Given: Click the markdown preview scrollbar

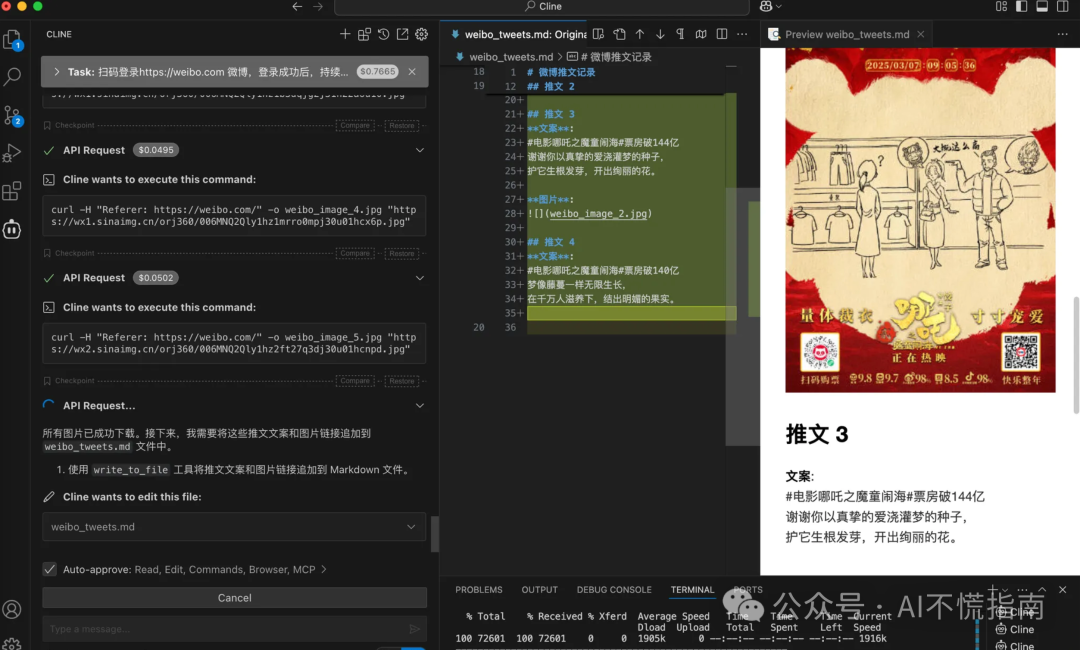Looking at the screenshot, I should [x=1076, y=355].
